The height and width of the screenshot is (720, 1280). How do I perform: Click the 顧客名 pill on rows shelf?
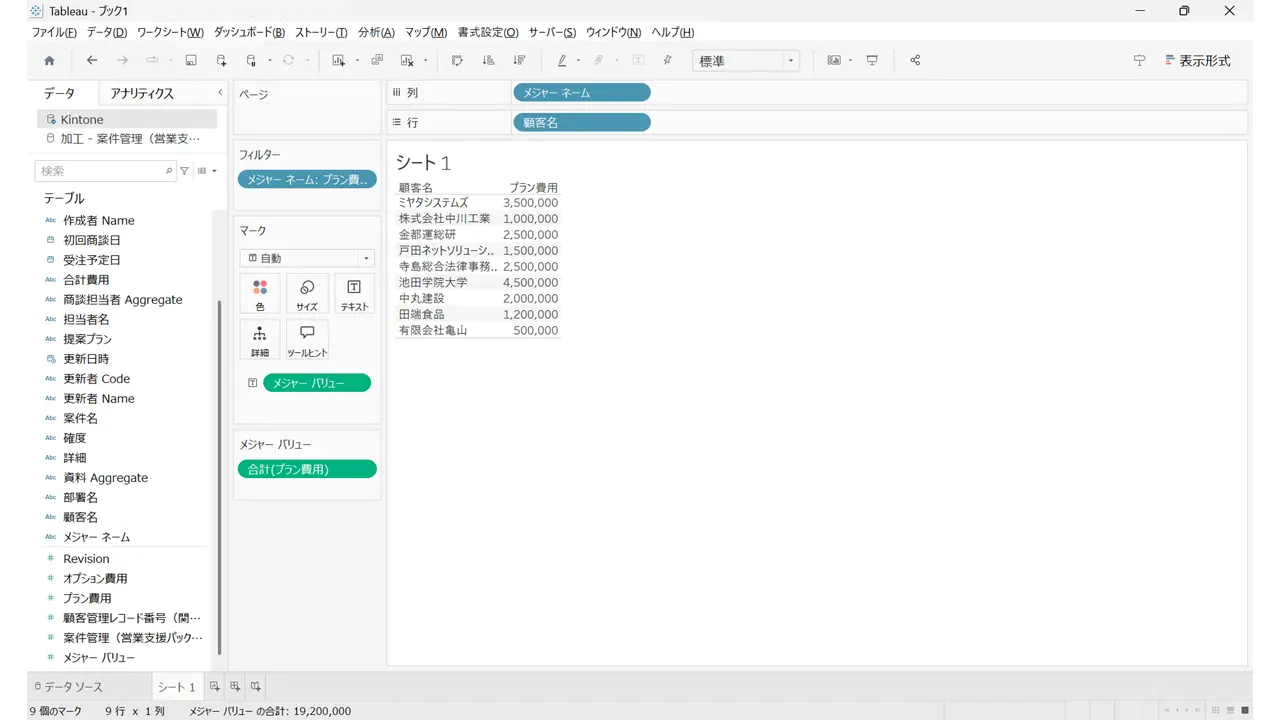click(x=582, y=122)
